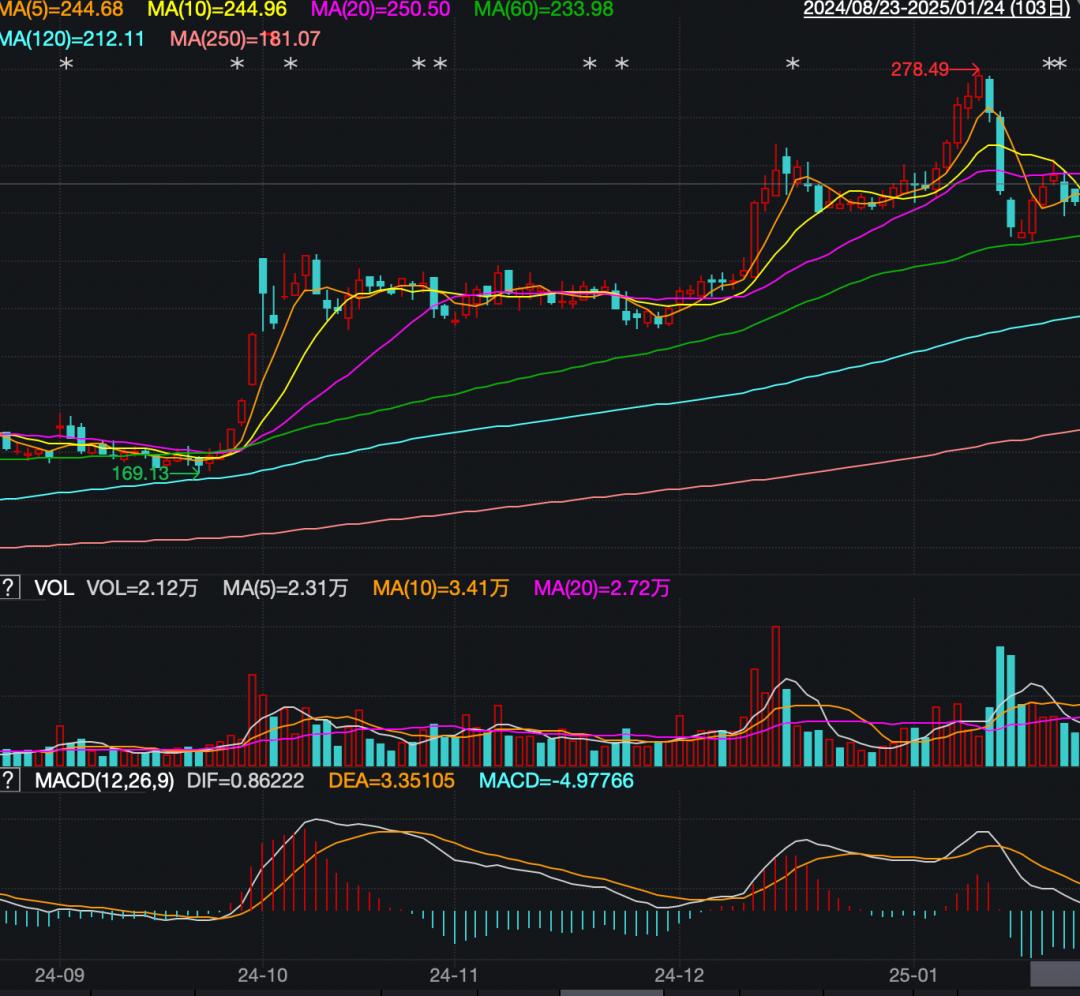Click the first asterisk marker above September

coord(66,65)
